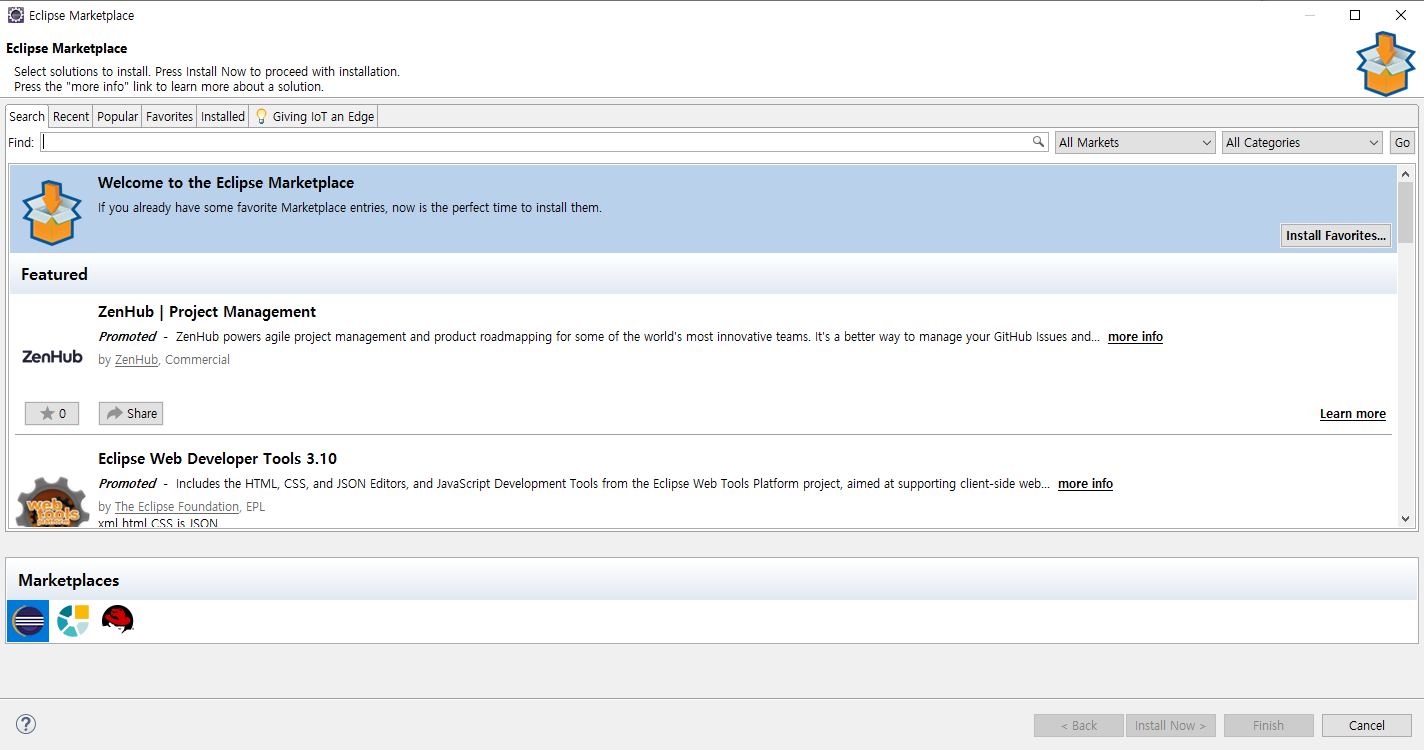
Task: Click the Web Tools gear logo
Action: point(52,502)
